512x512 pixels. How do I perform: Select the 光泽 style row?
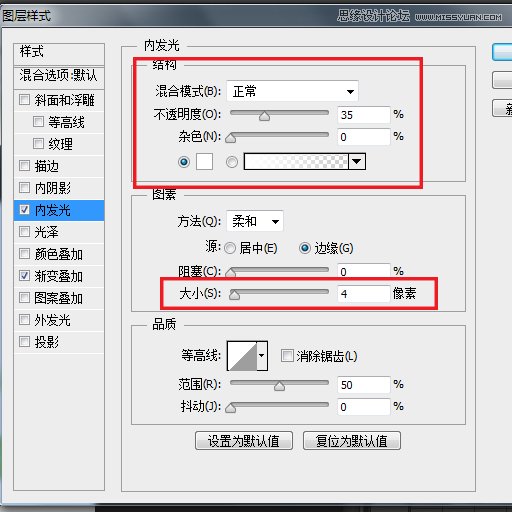click(x=59, y=232)
